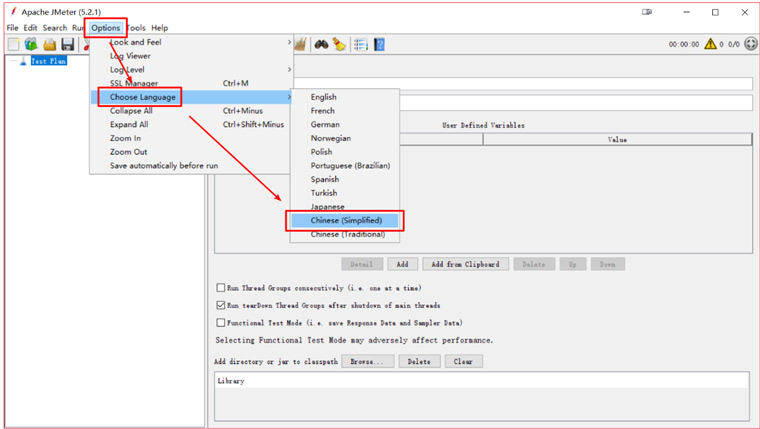
Task: Click the Browse... classpath button
Action: pos(366,361)
